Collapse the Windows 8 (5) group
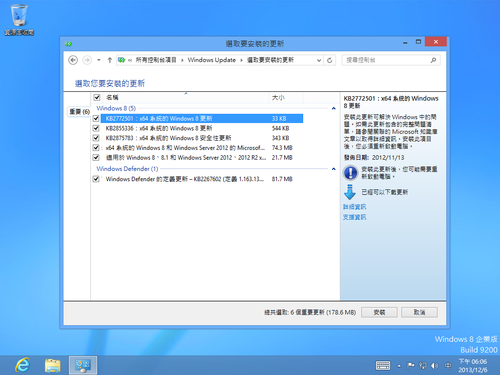The image size is (500, 375). [333, 108]
